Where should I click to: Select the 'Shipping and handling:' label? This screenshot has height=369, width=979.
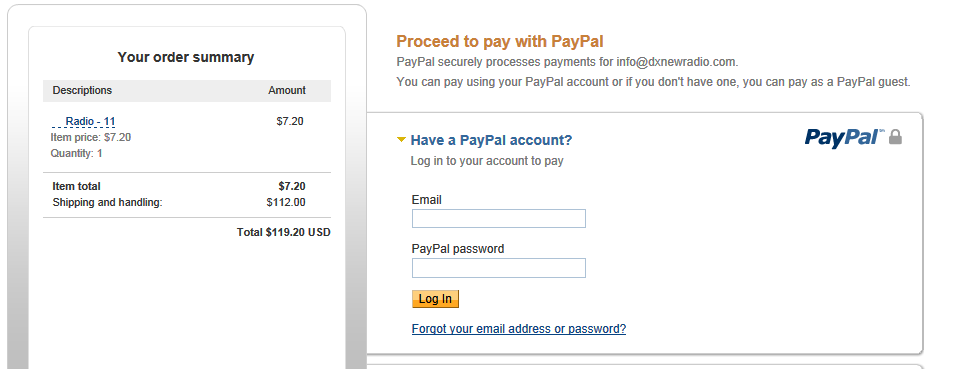(x=107, y=202)
